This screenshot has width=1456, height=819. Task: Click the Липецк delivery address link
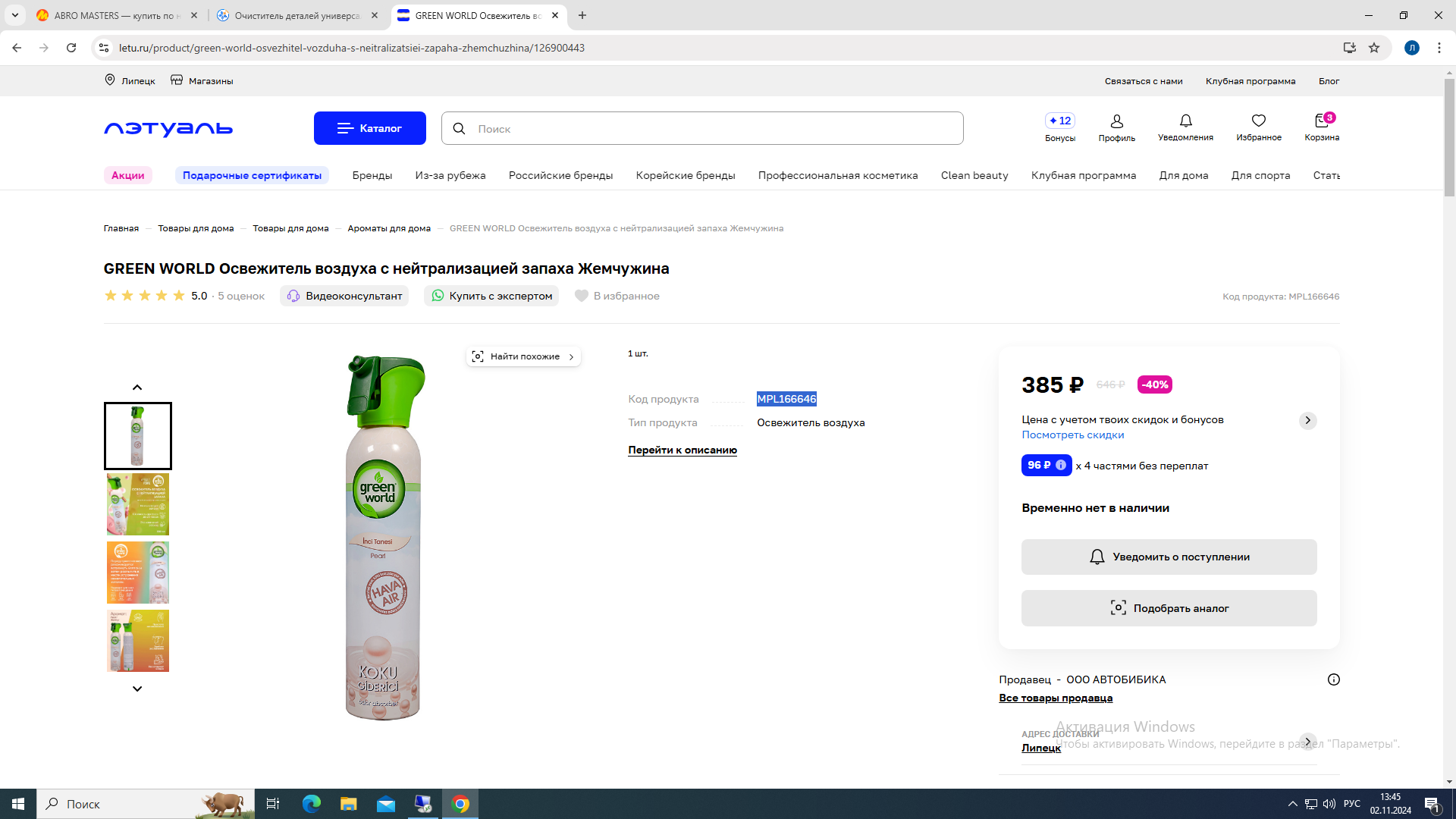pyautogui.click(x=1041, y=748)
